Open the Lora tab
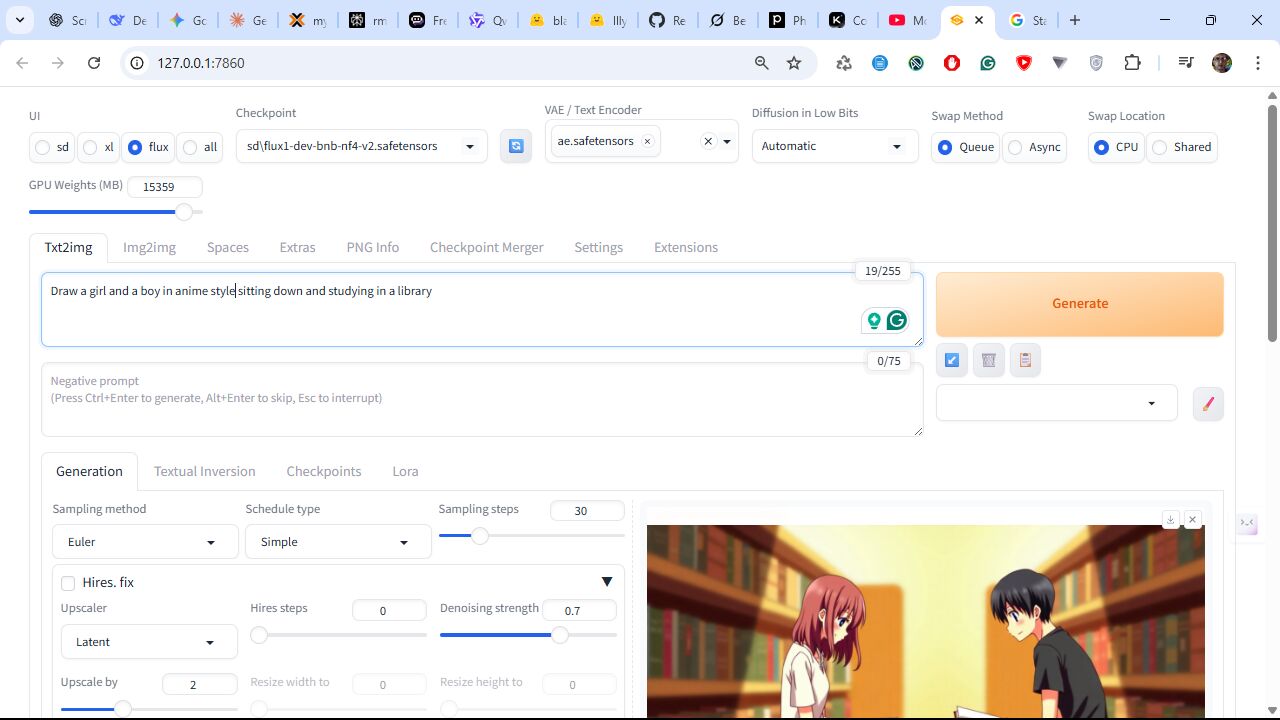 coord(405,471)
